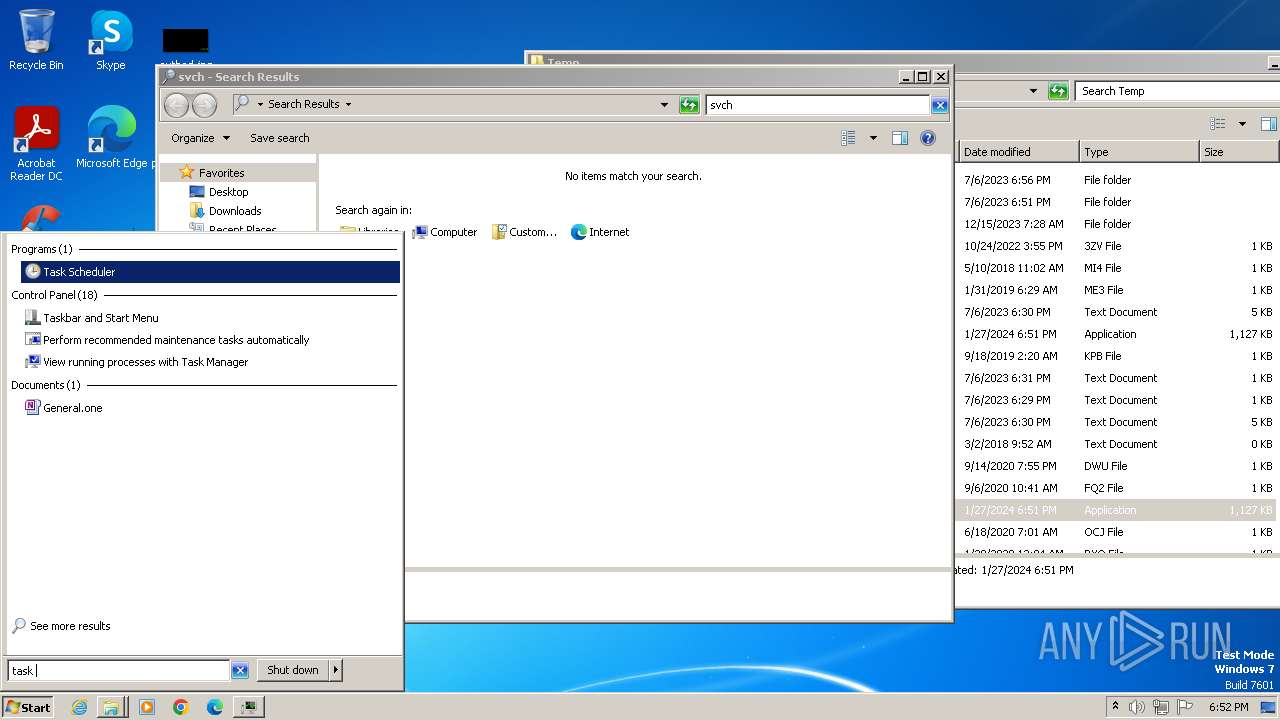Click the Start menu search input field

(119, 671)
